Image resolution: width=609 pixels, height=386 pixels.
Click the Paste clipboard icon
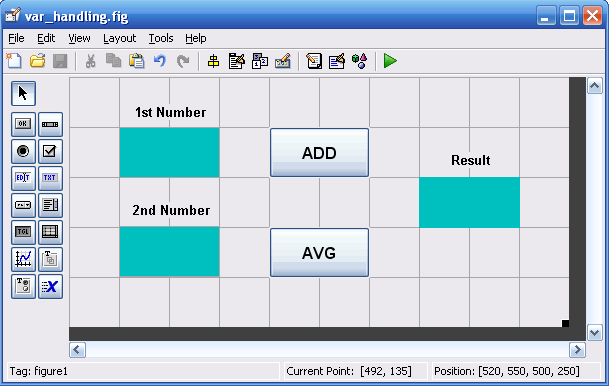[x=137, y=61]
